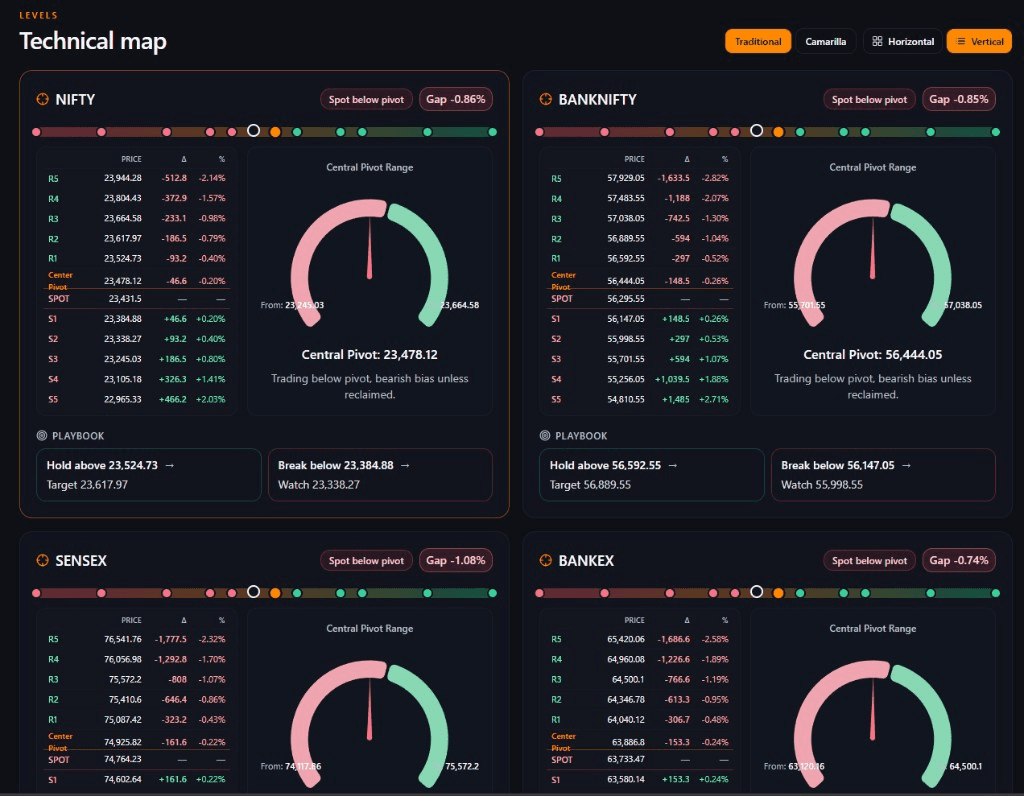Click the NIFTY crosshair icon
The image size is (1024, 796).
(x=42, y=99)
